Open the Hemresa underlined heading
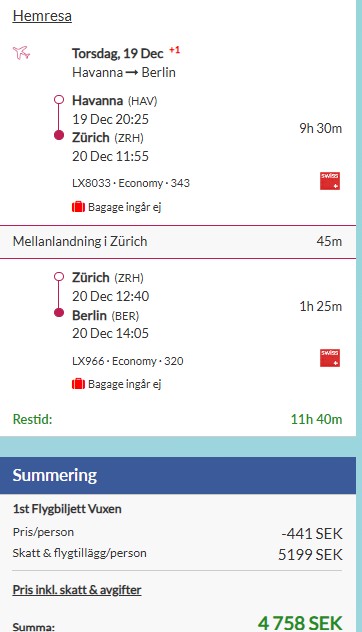This screenshot has height=632, width=362. [42, 16]
